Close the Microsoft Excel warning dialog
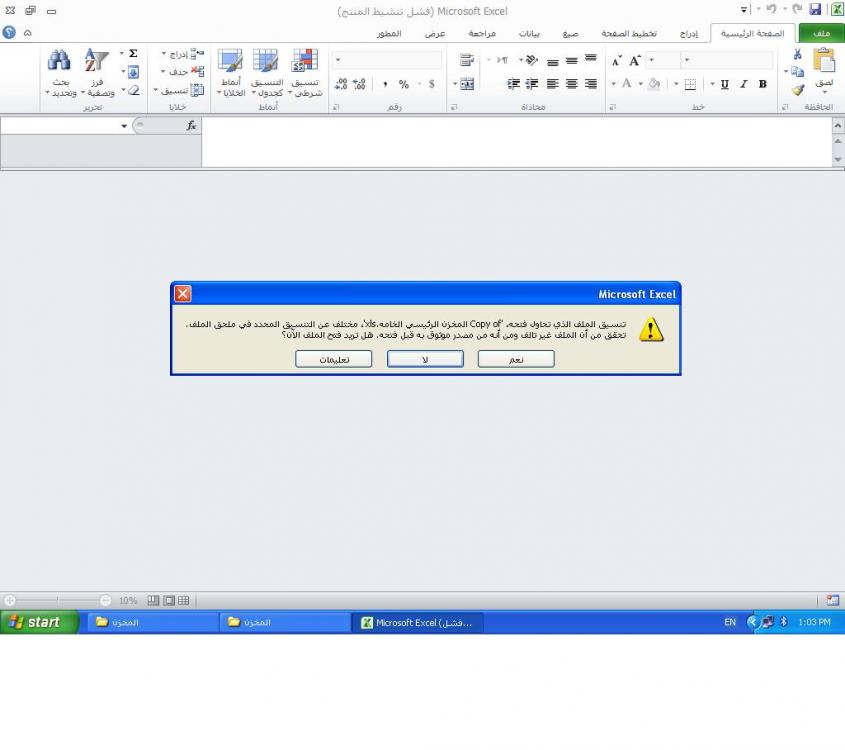 click(183, 294)
